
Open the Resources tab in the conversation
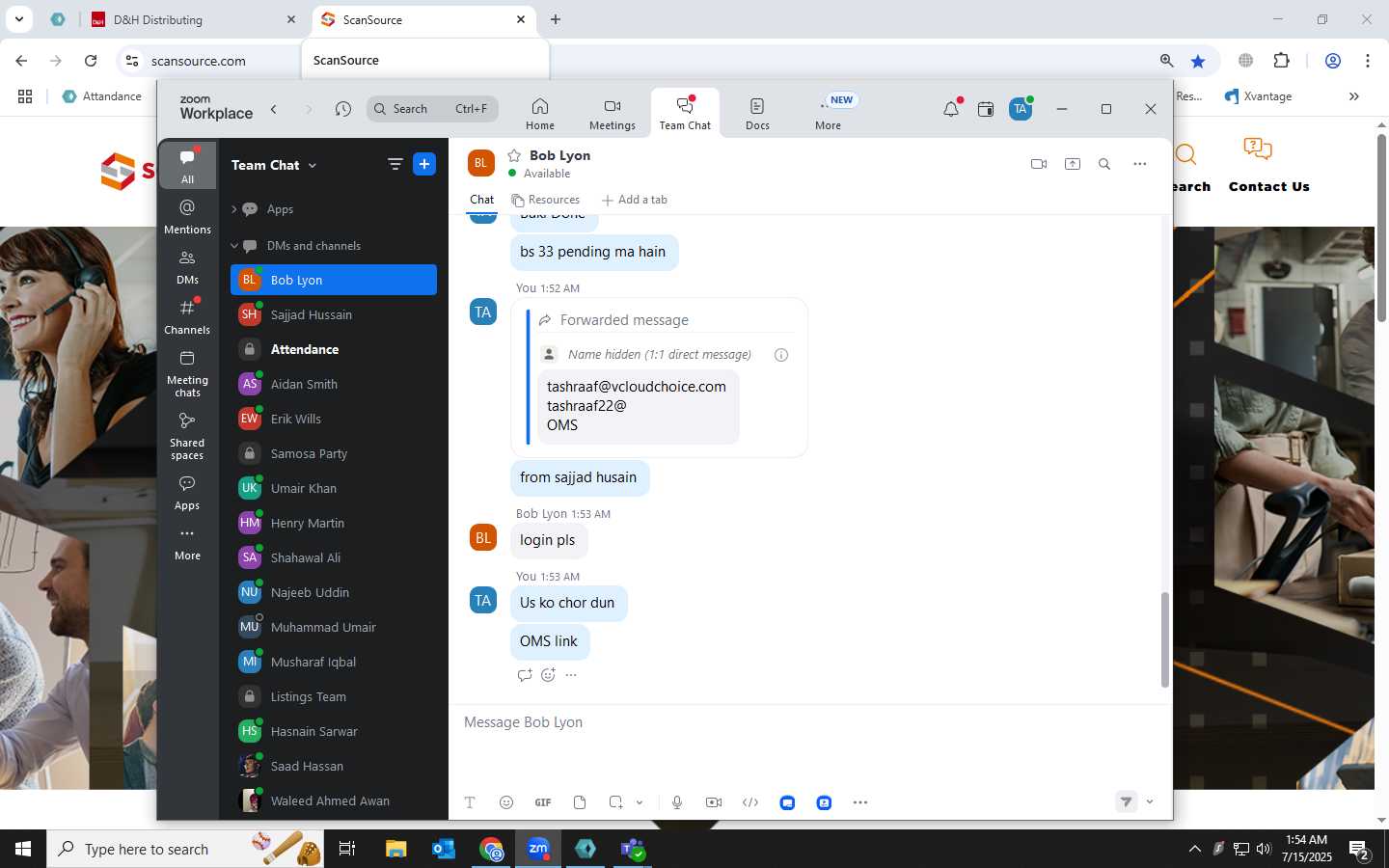coord(546,200)
